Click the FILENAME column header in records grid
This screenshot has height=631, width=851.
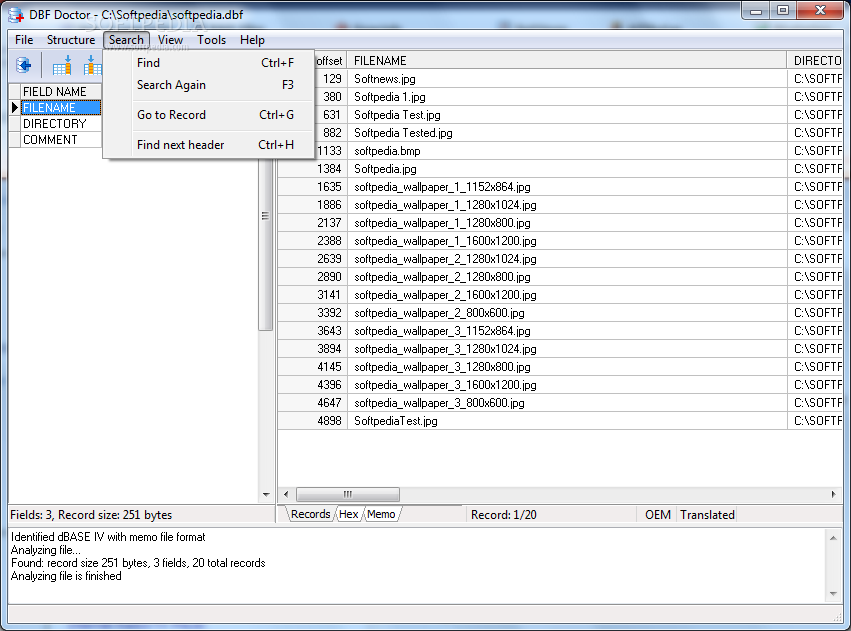567,61
